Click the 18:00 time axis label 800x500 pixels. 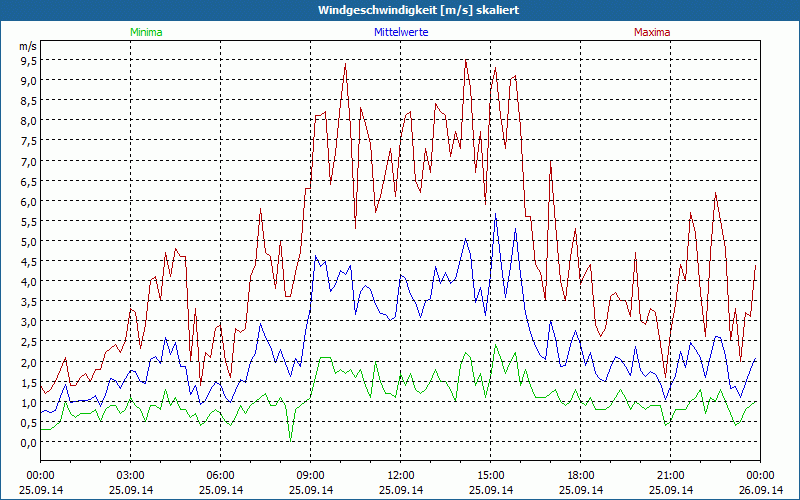(x=581, y=475)
